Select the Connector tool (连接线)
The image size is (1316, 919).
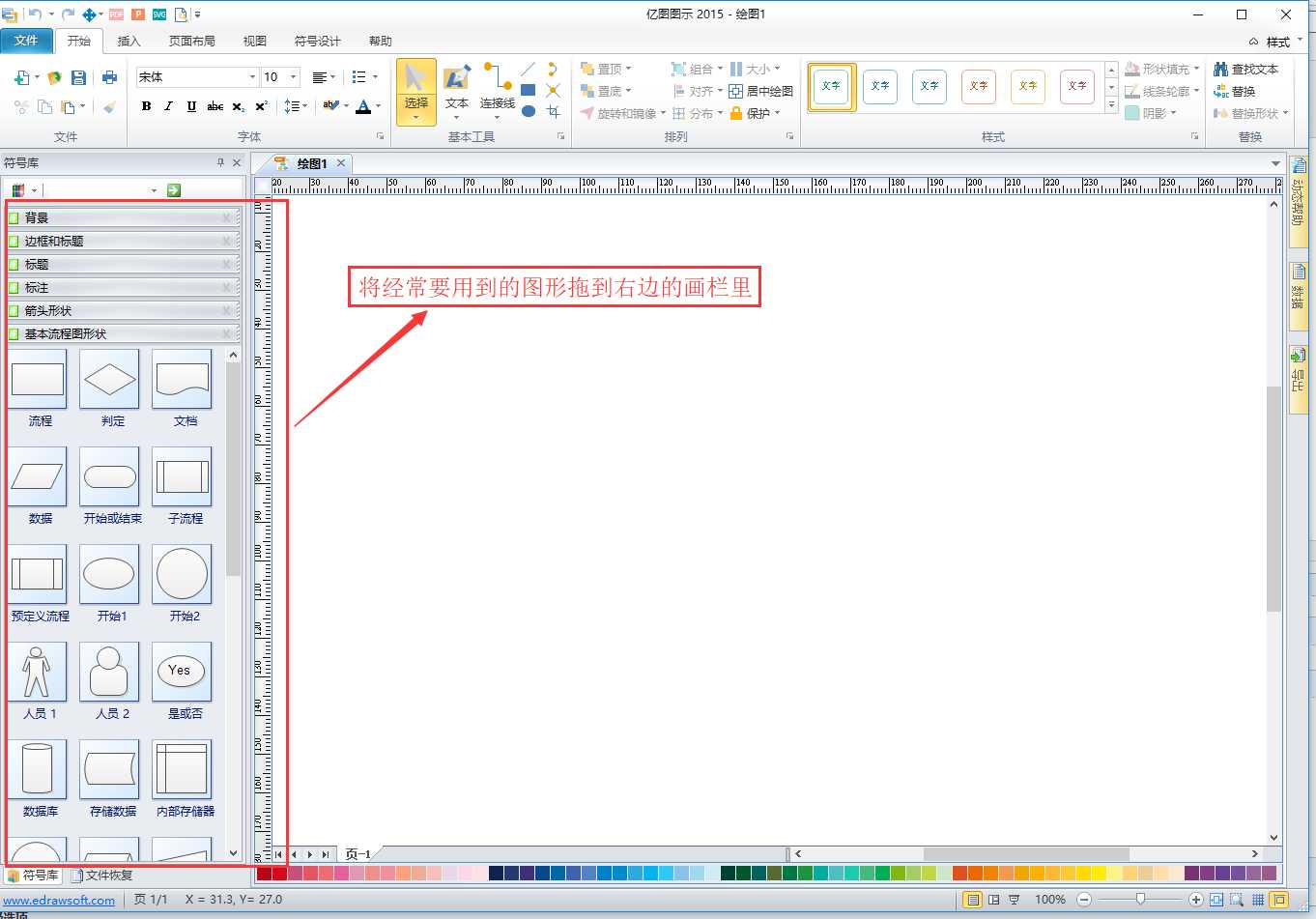pyautogui.click(x=497, y=90)
